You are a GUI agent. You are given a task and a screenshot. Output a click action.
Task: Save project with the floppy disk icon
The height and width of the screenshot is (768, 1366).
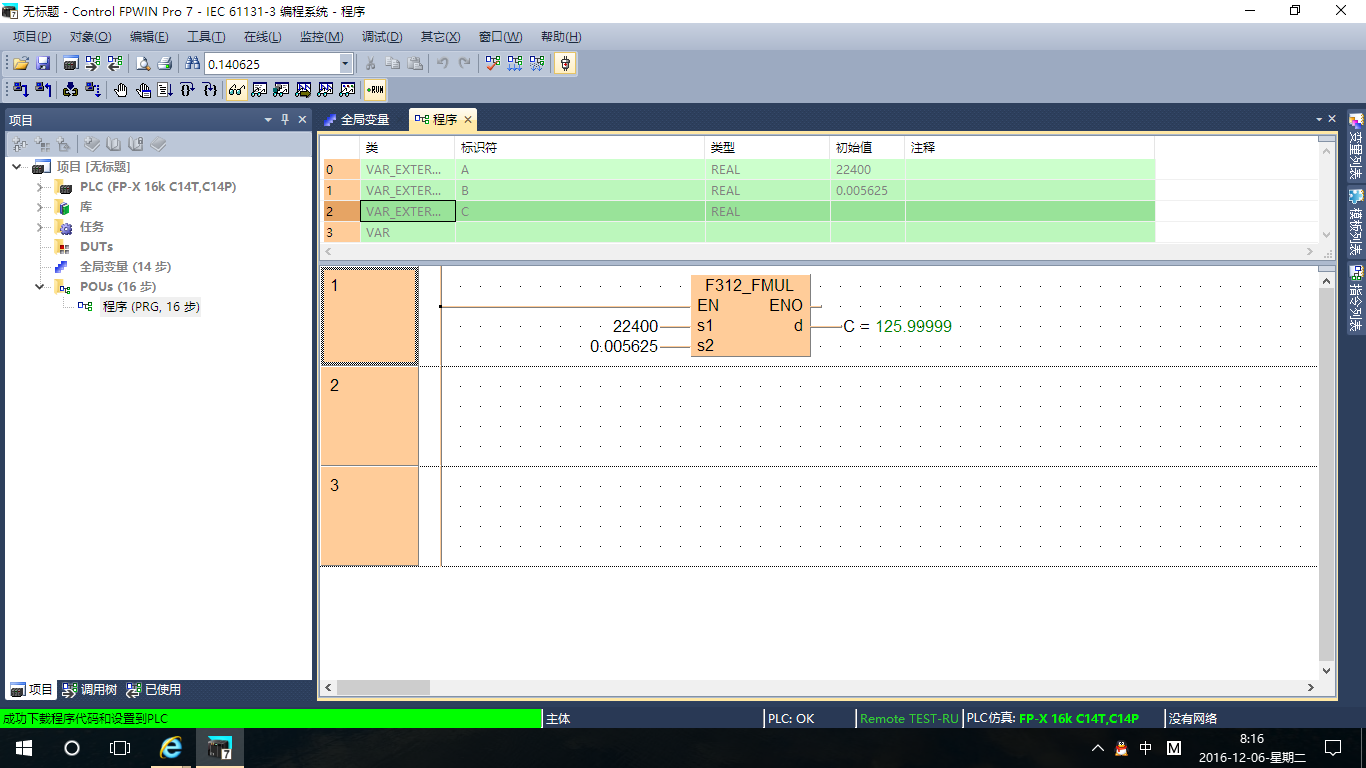point(43,63)
